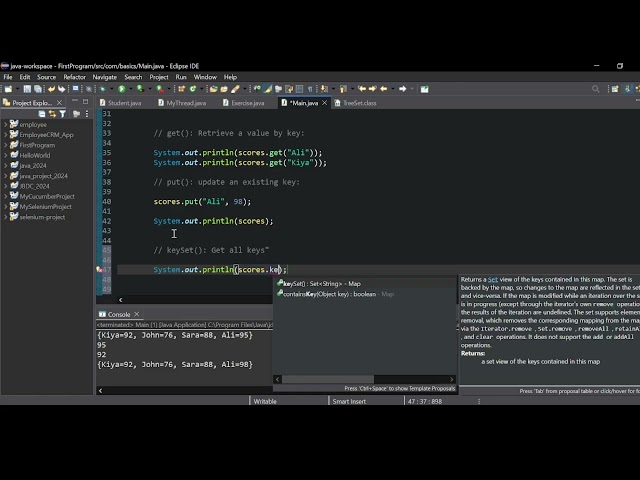This screenshot has height=480, width=640.
Task: Click the Undo arrow icon
Action: [x=51, y=89]
